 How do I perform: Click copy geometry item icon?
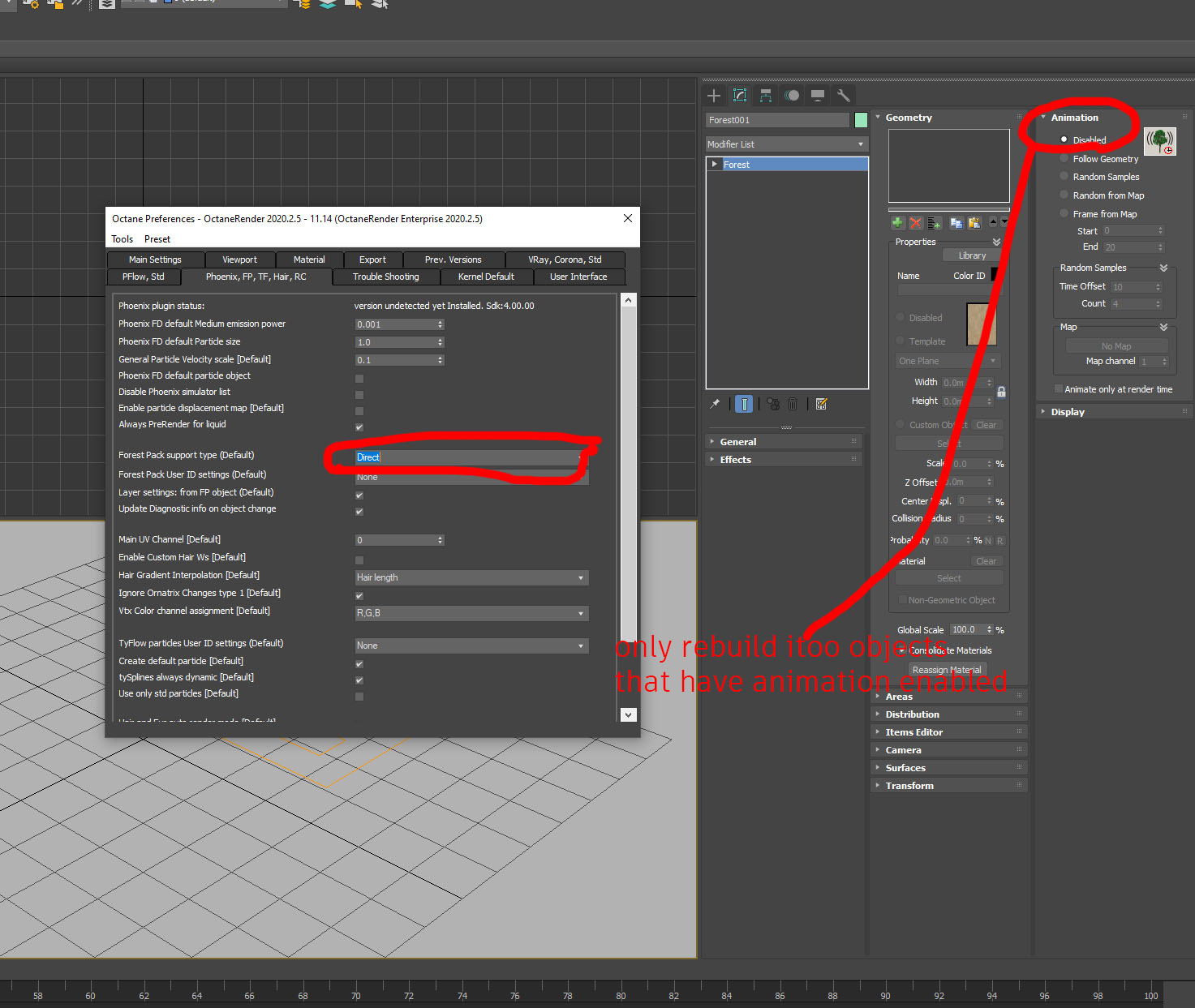click(x=956, y=223)
